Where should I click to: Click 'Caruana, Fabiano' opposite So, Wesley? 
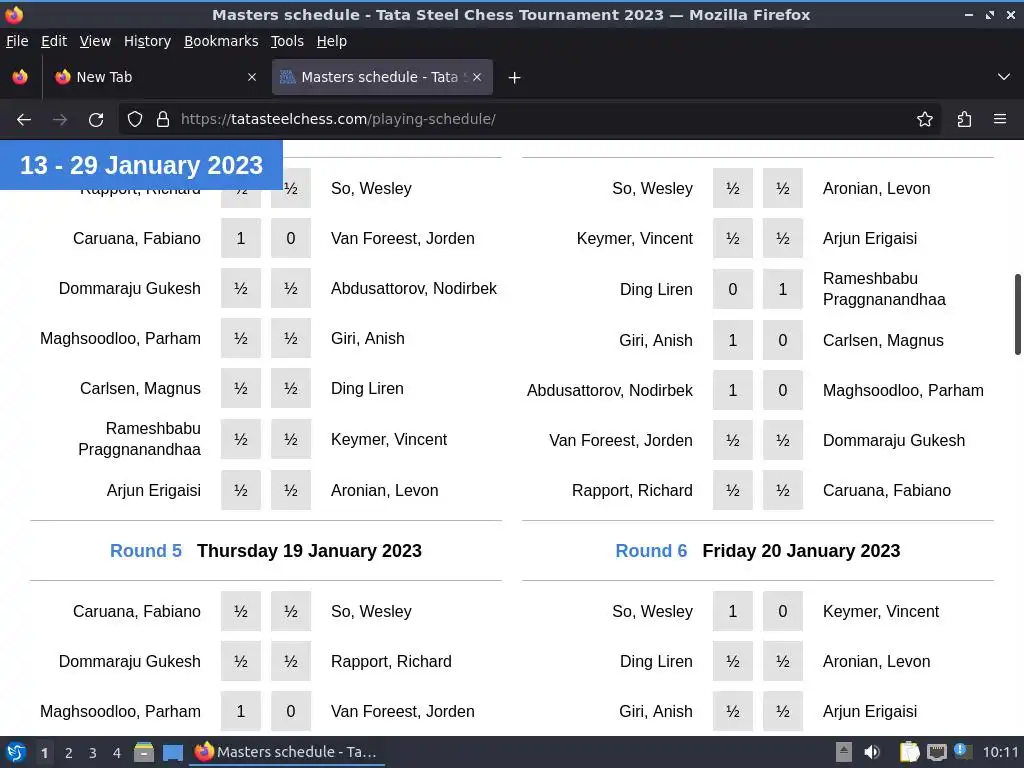tap(137, 611)
